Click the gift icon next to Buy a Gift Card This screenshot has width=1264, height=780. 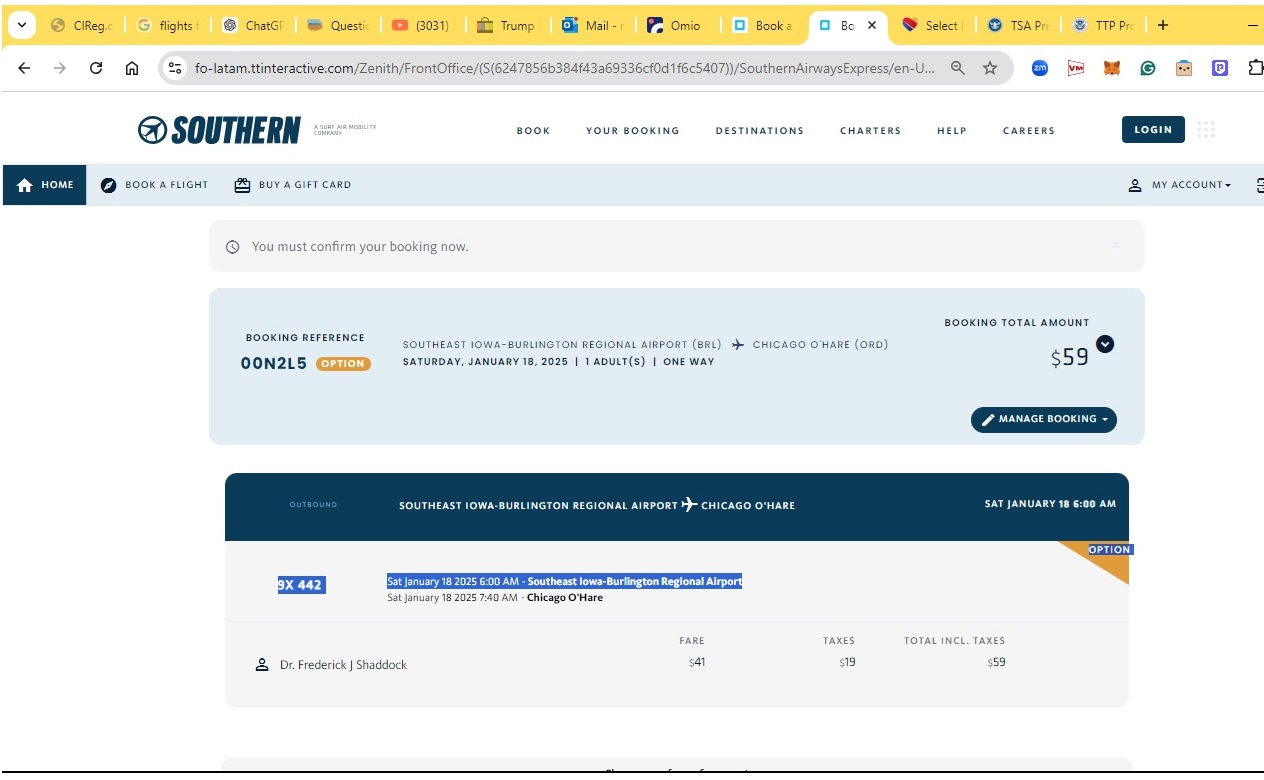pyautogui.click(x=242, y=185)
